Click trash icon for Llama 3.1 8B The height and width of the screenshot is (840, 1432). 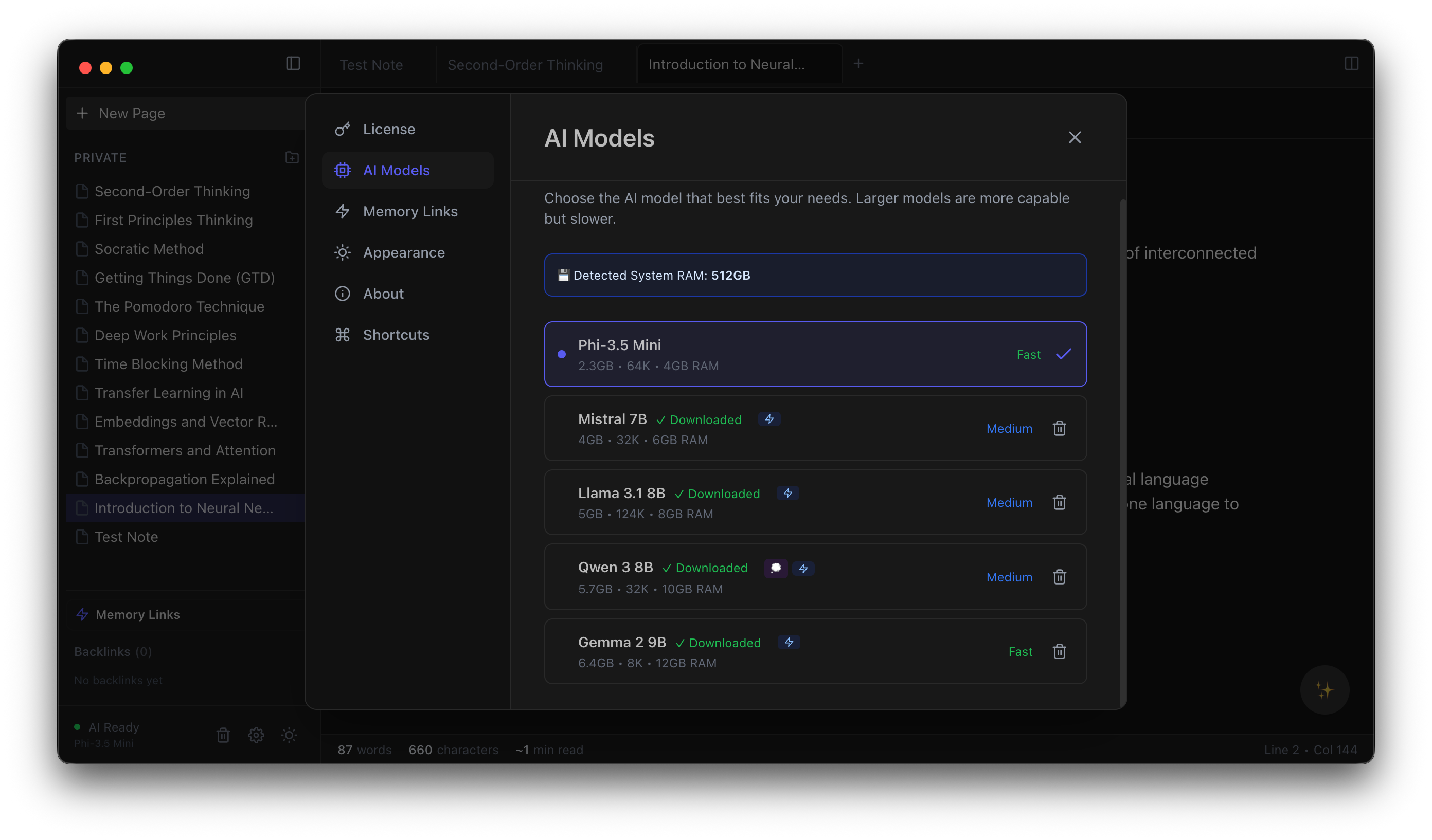pyautogui.click(x=1059, y=502)
